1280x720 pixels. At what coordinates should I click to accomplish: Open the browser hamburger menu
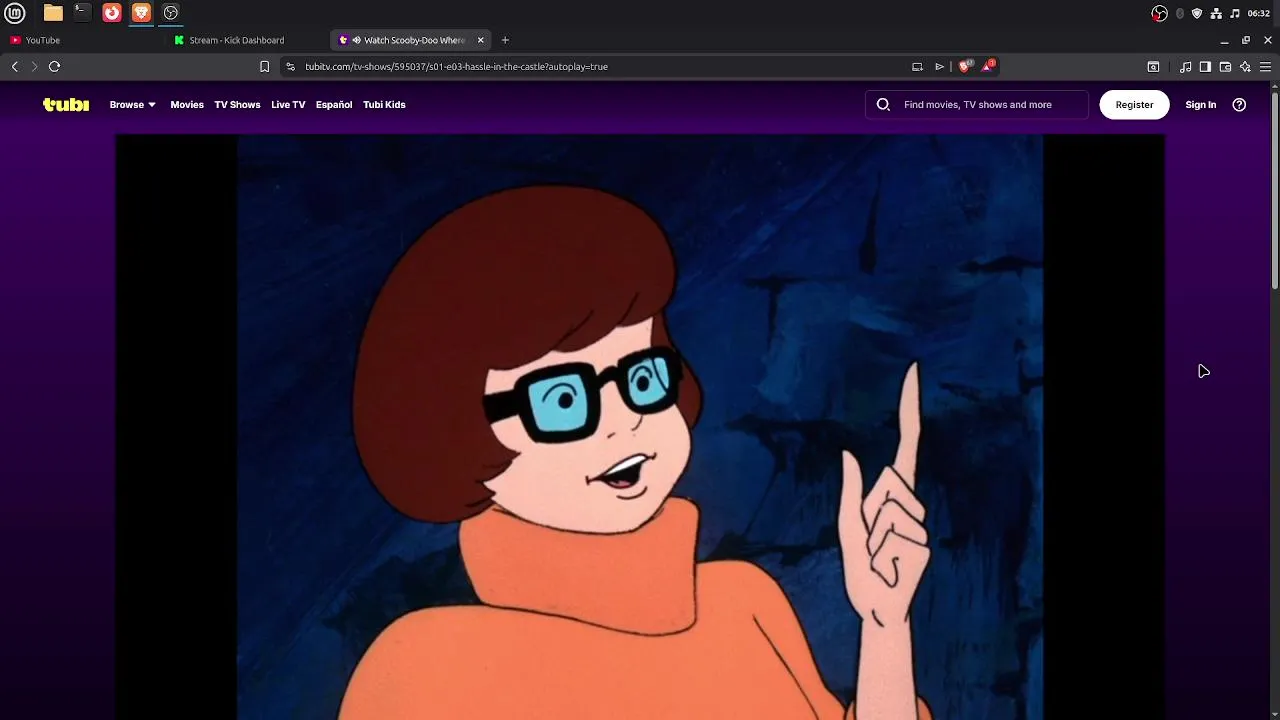tap(1265, 67)
